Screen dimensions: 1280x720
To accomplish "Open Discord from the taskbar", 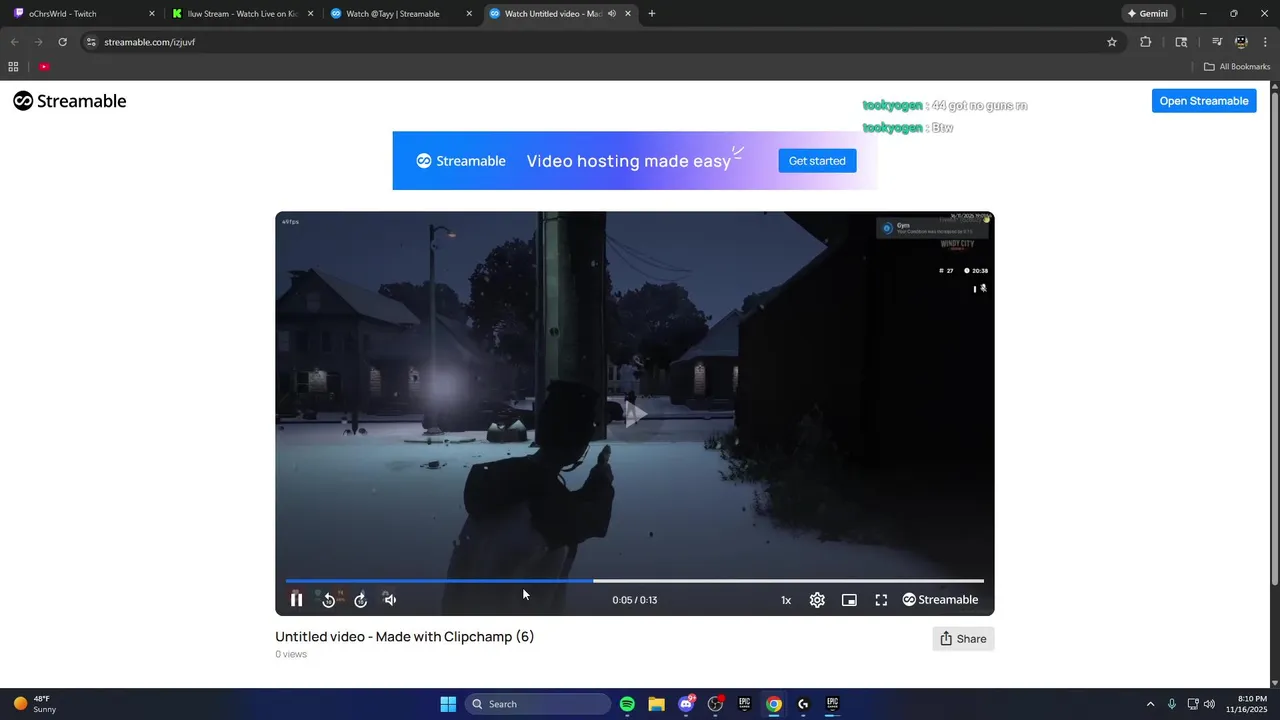I will [686, 704].
